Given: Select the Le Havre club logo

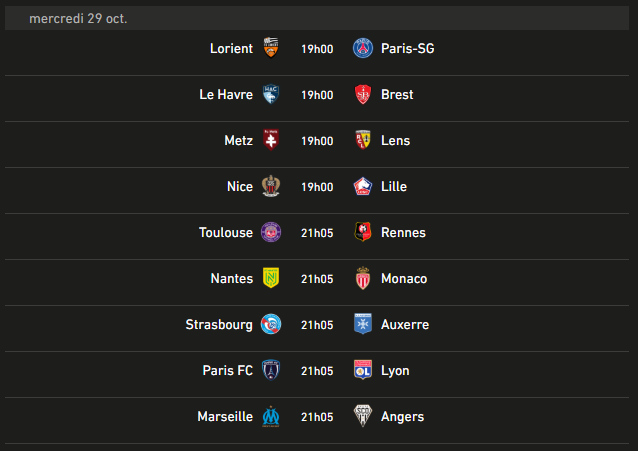Looking at the screenshot, I should coord(270,94).
